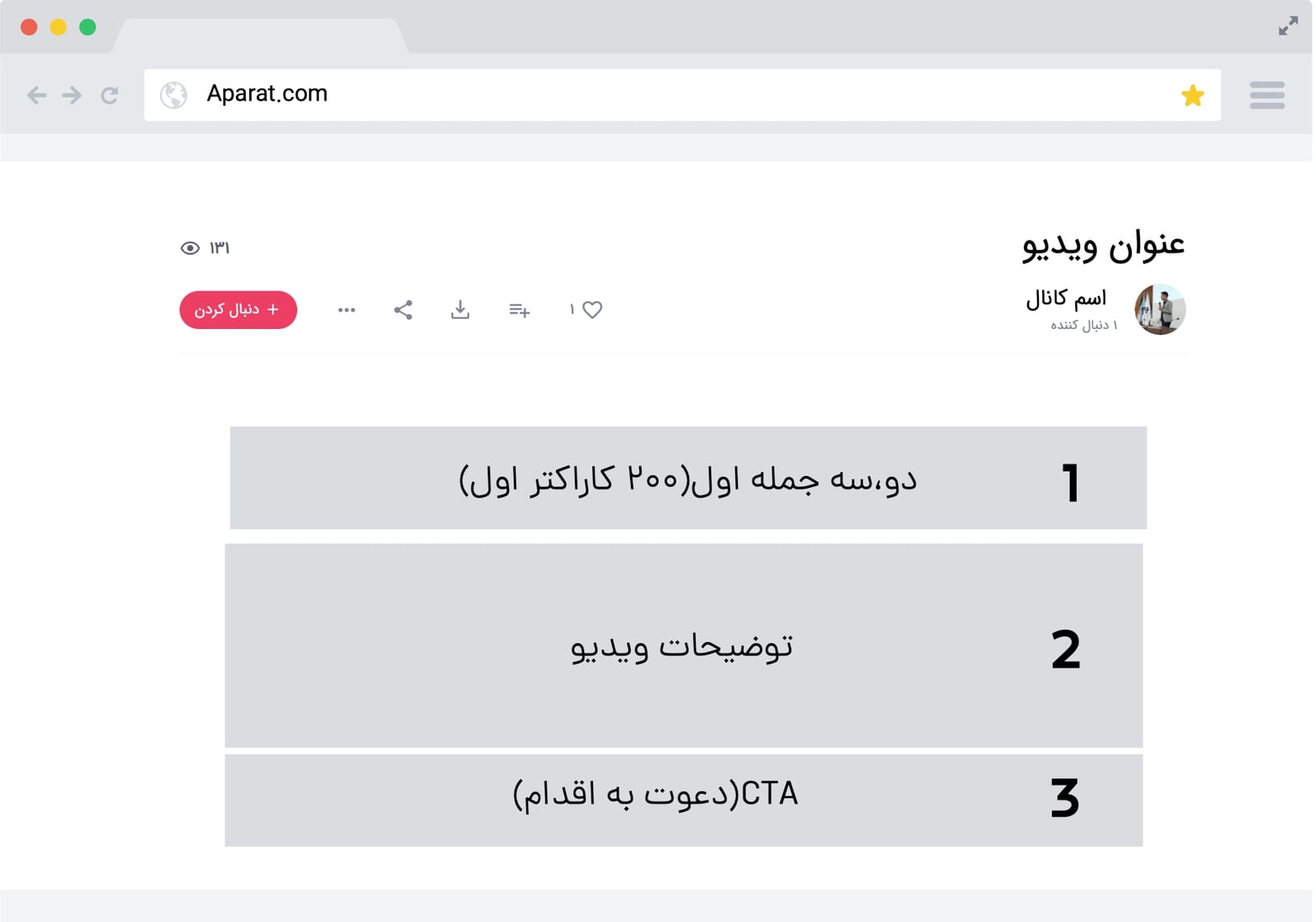The width and height of the screenshot is (1316, 922).
Task: Share the video
Action: click(x=403, y=309)
